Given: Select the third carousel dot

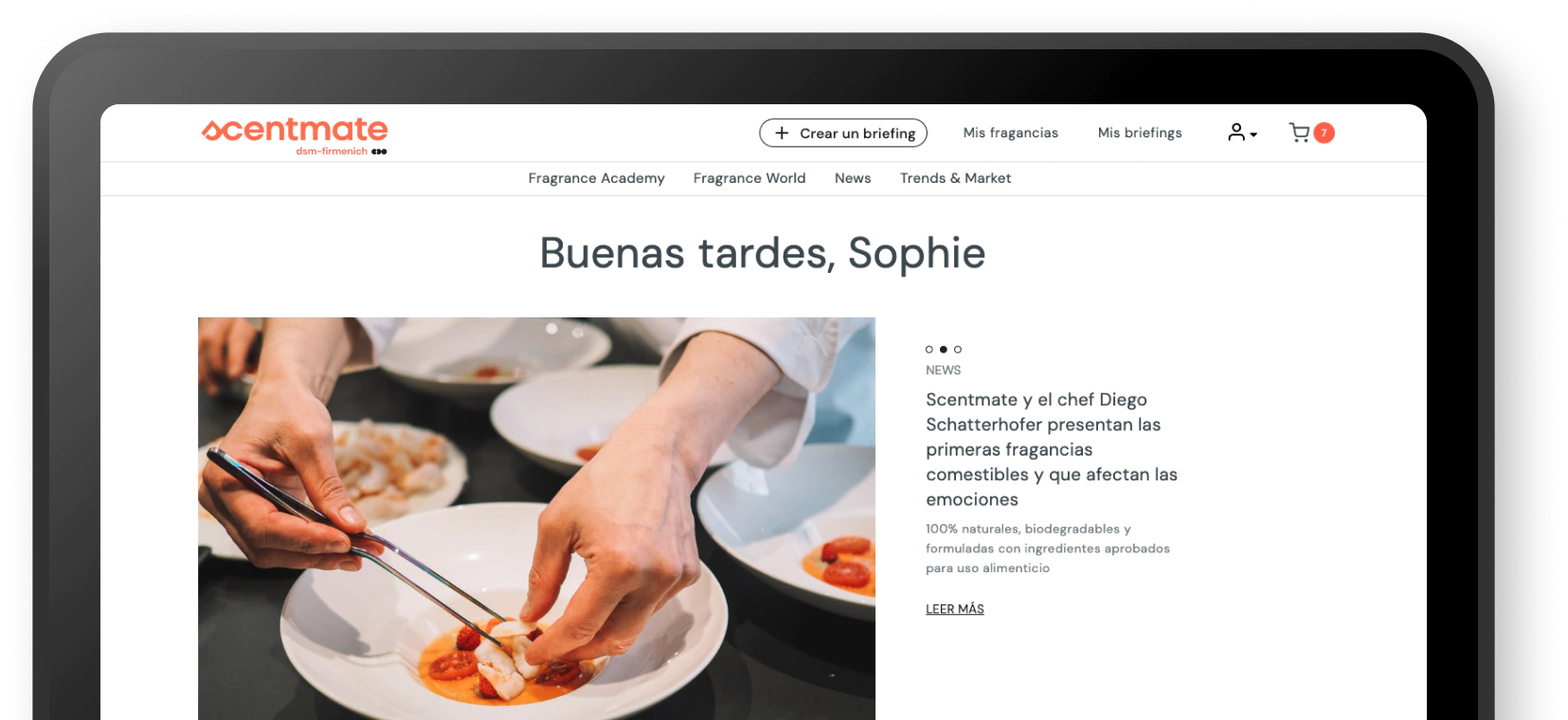Looking at the screenshot, I should point(958,350).
